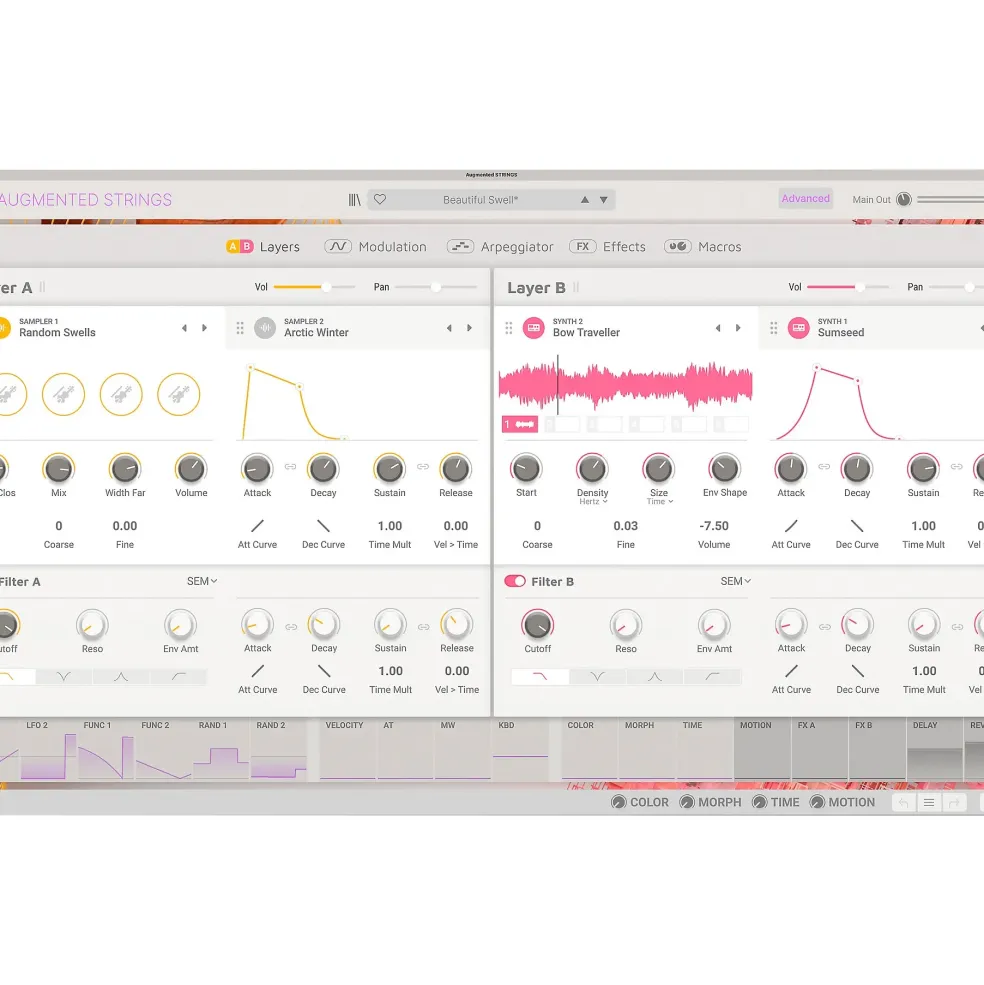Open the history list icon in bottom bar

pyautogui.click(x=929, y=803)
